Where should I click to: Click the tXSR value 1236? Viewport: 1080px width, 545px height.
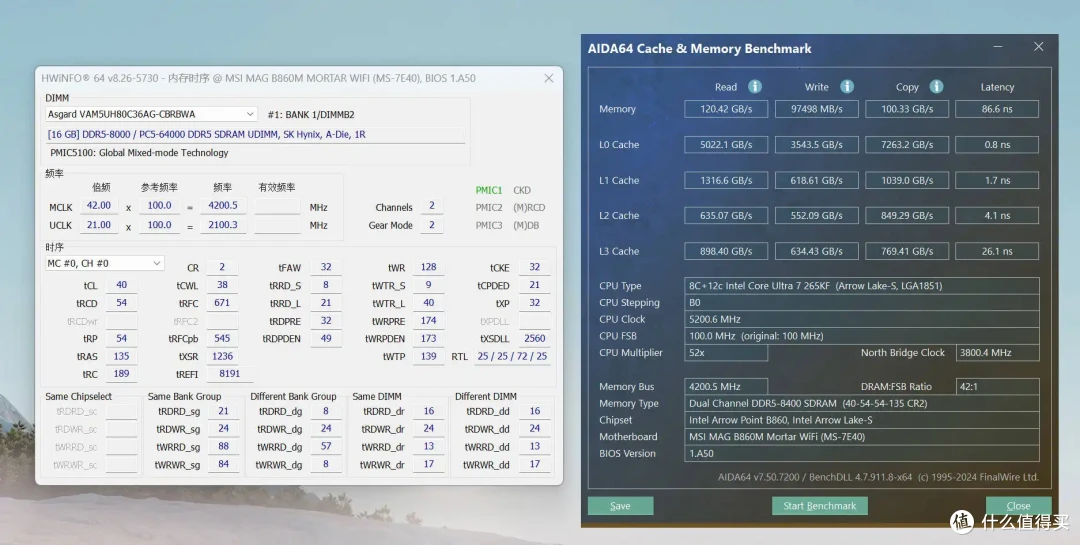coord(222,357)
